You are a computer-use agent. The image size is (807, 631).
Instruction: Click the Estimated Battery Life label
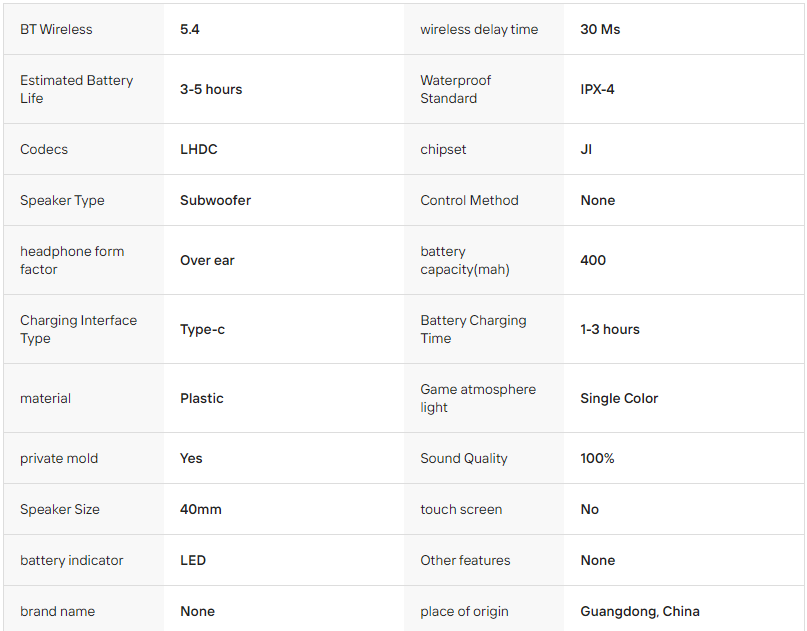(77, 89)
